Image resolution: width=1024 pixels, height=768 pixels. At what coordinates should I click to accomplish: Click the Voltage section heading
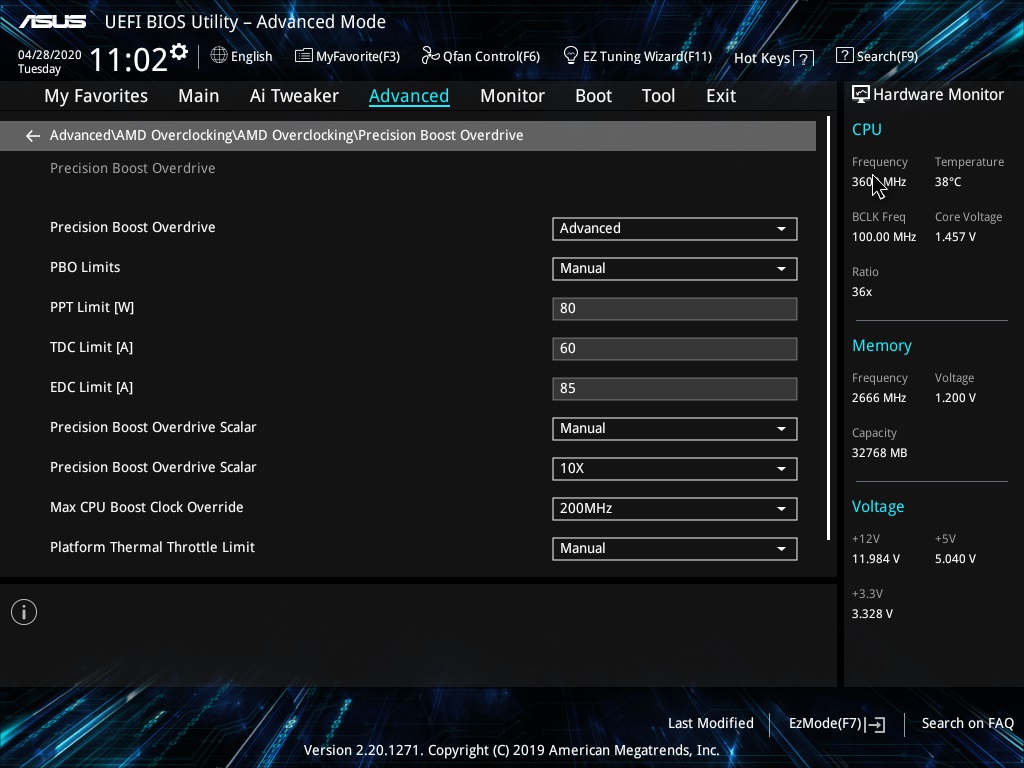(x=878, y=507)
